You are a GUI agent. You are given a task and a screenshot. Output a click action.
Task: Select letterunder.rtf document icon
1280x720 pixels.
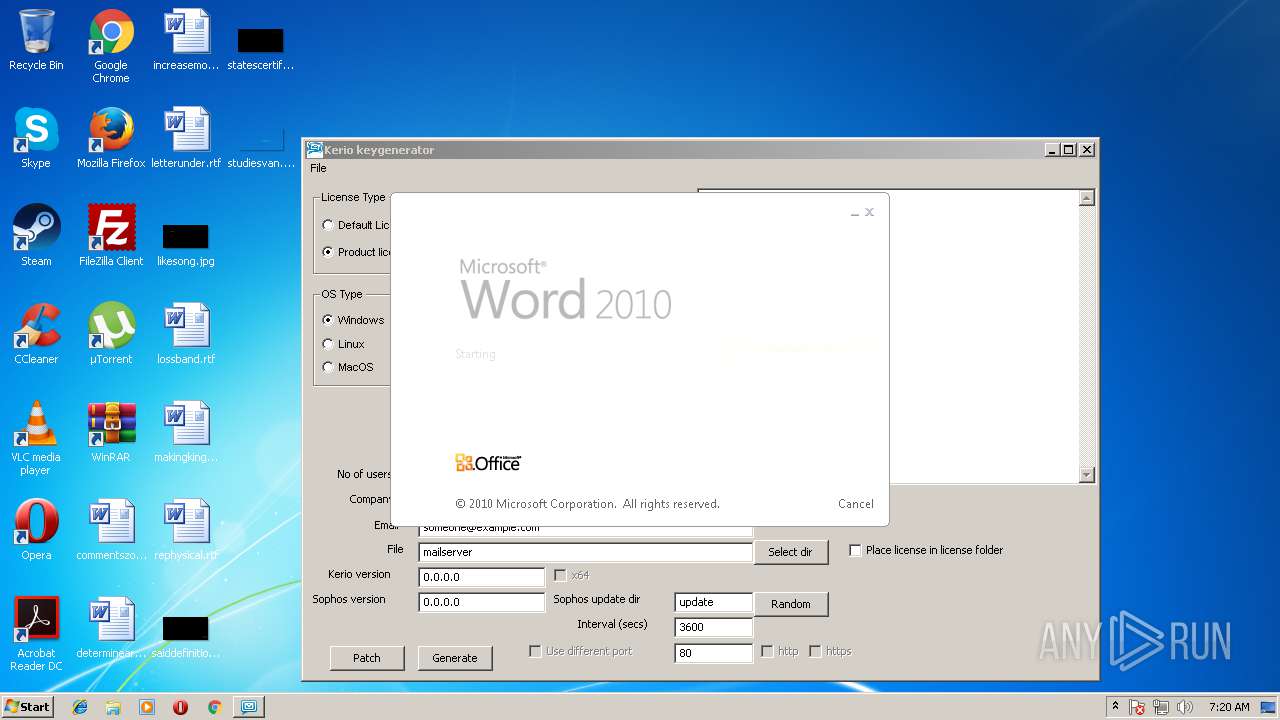click(x=186, y=138)
